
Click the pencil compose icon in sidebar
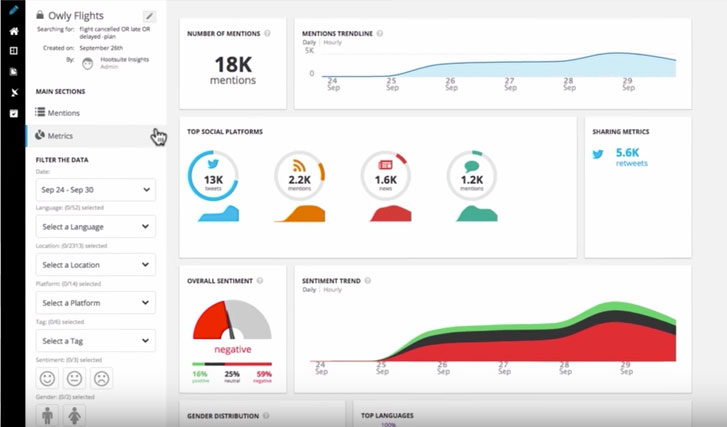(x=13, y=10)
